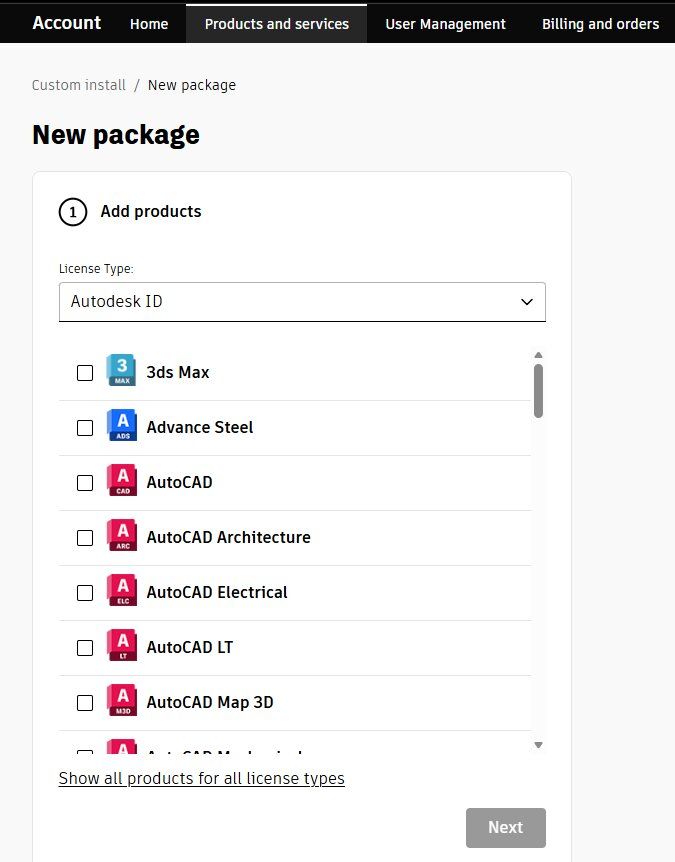Check the AutoCAD checkbox
Image resolution: width=675 pixels, height=862 pixels.
(85, 483)
